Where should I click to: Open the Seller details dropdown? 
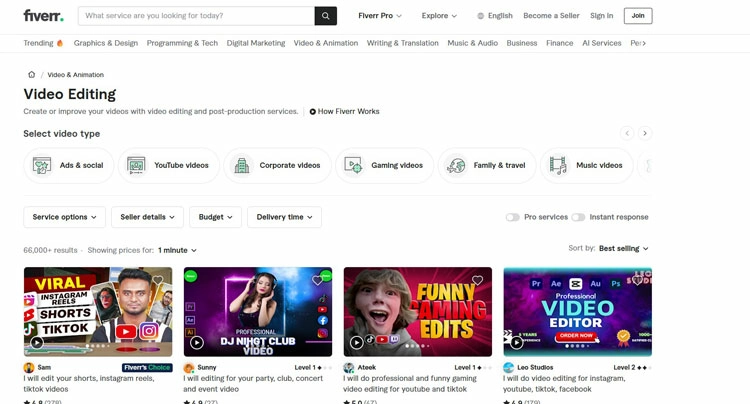click(x=147, y=217)
